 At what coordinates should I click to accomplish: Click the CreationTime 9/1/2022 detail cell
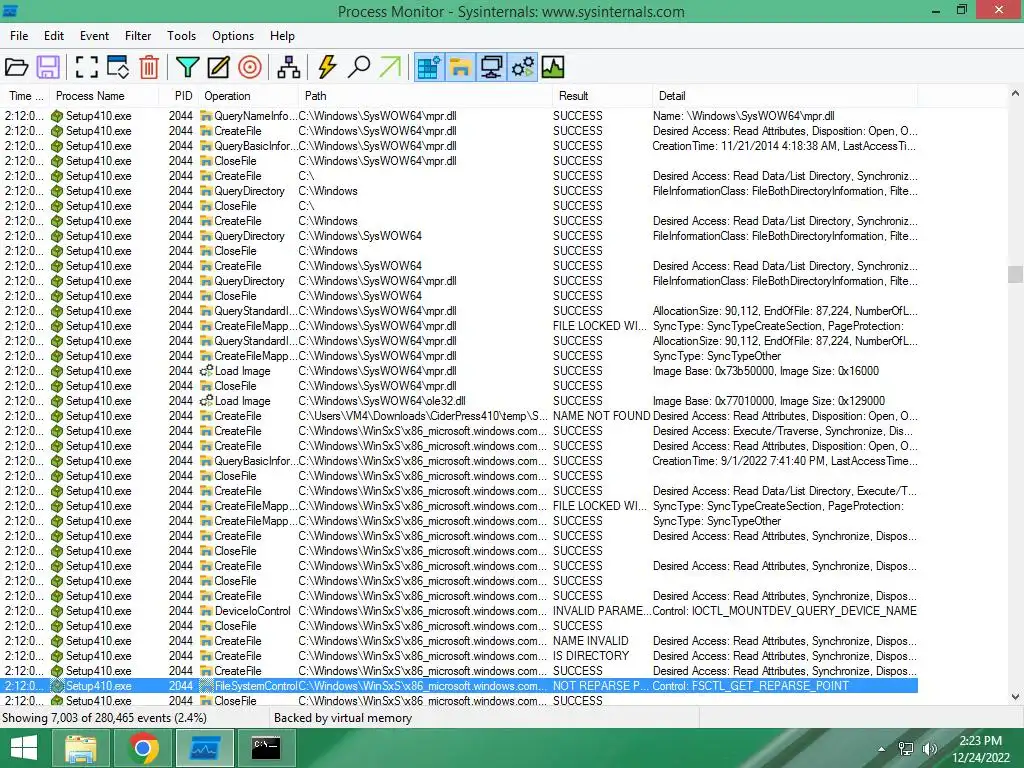(784, 461)
